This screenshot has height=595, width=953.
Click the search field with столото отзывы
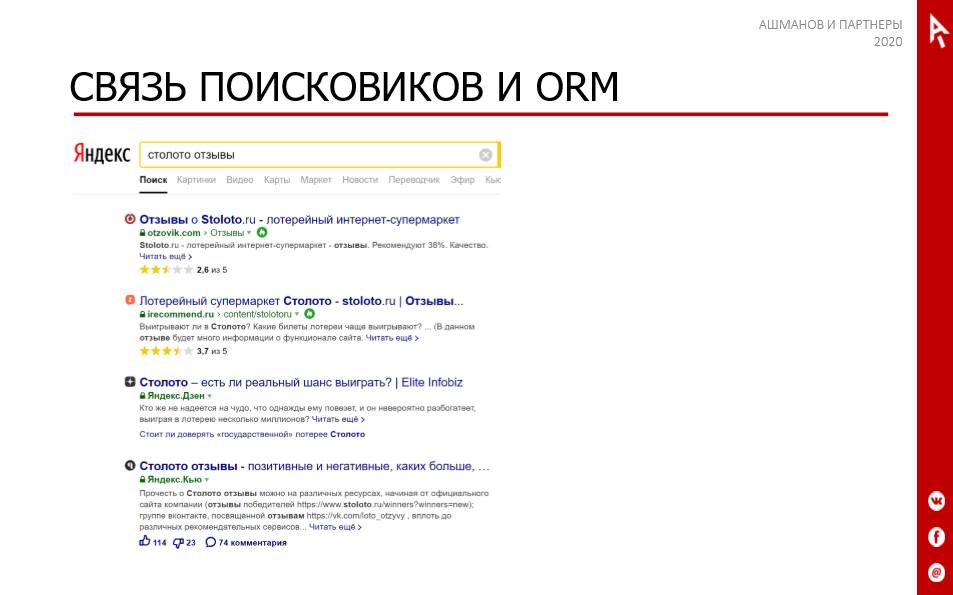click(x=320, y=155)
